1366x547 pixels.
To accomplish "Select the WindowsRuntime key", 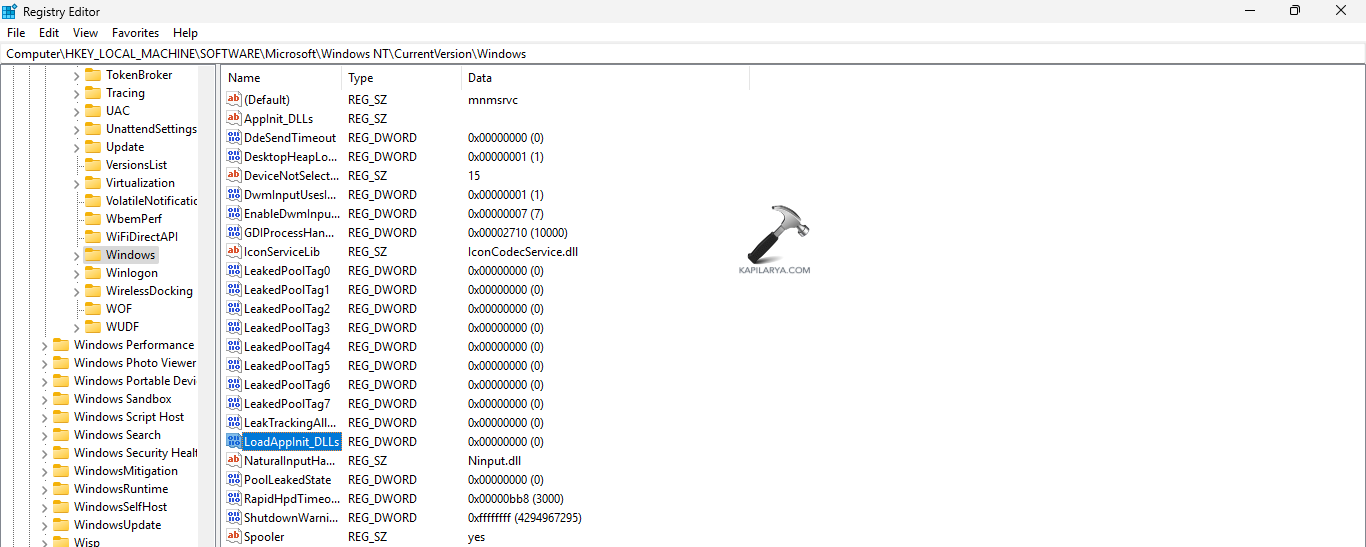I will point(121,489).
